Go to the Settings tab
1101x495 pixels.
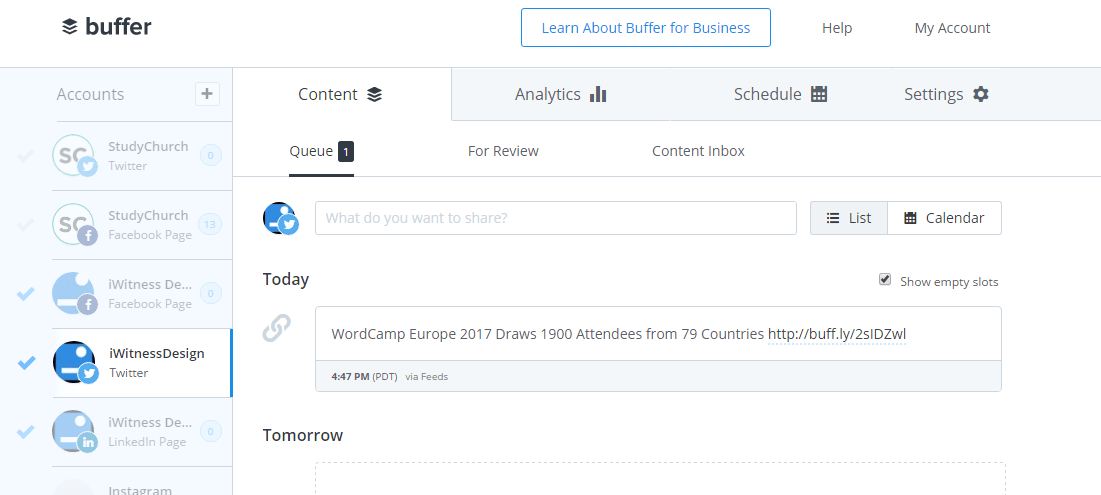(946, 94)
